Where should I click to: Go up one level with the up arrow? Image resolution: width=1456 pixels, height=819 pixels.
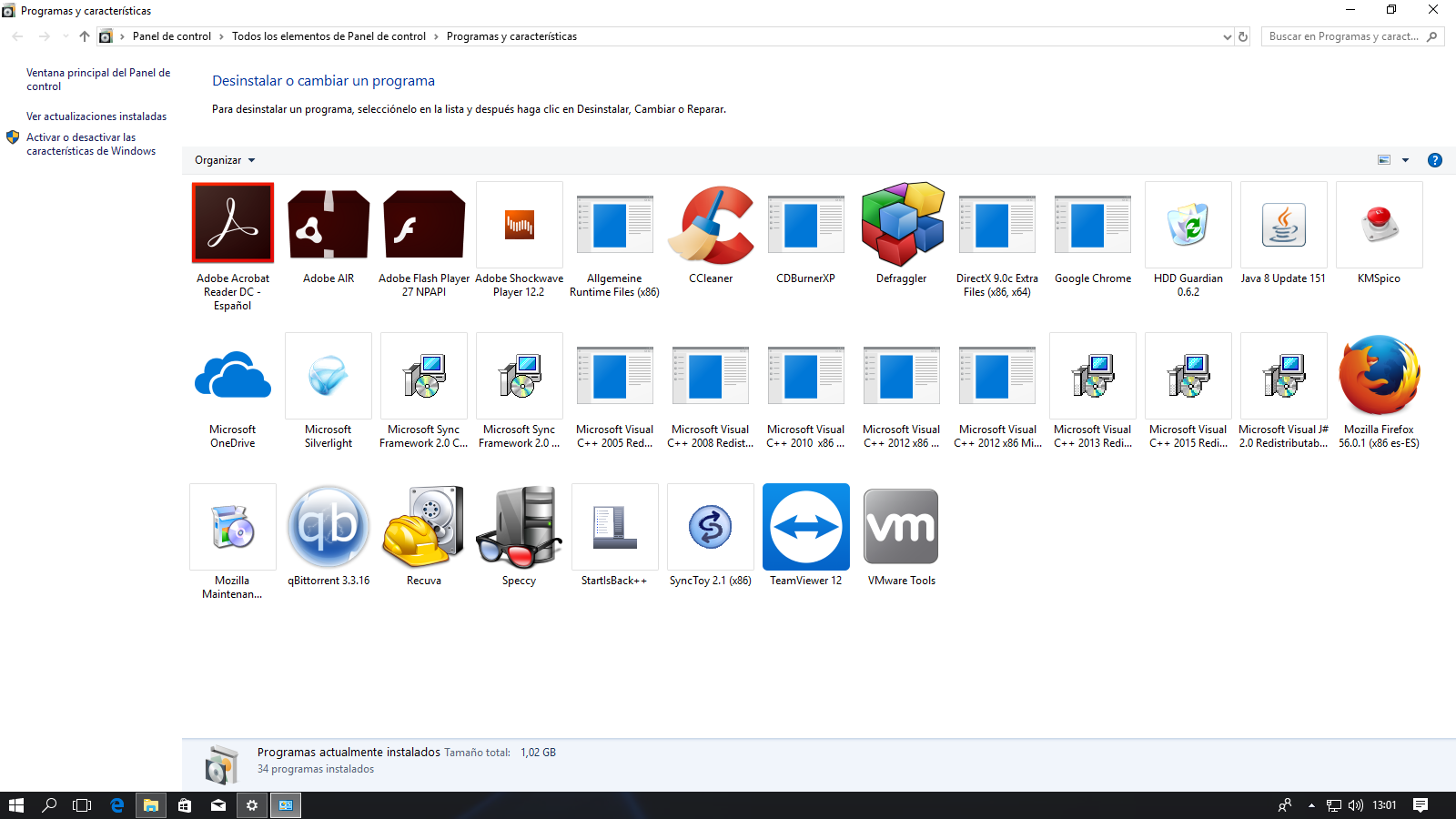(x=85, y=36)
